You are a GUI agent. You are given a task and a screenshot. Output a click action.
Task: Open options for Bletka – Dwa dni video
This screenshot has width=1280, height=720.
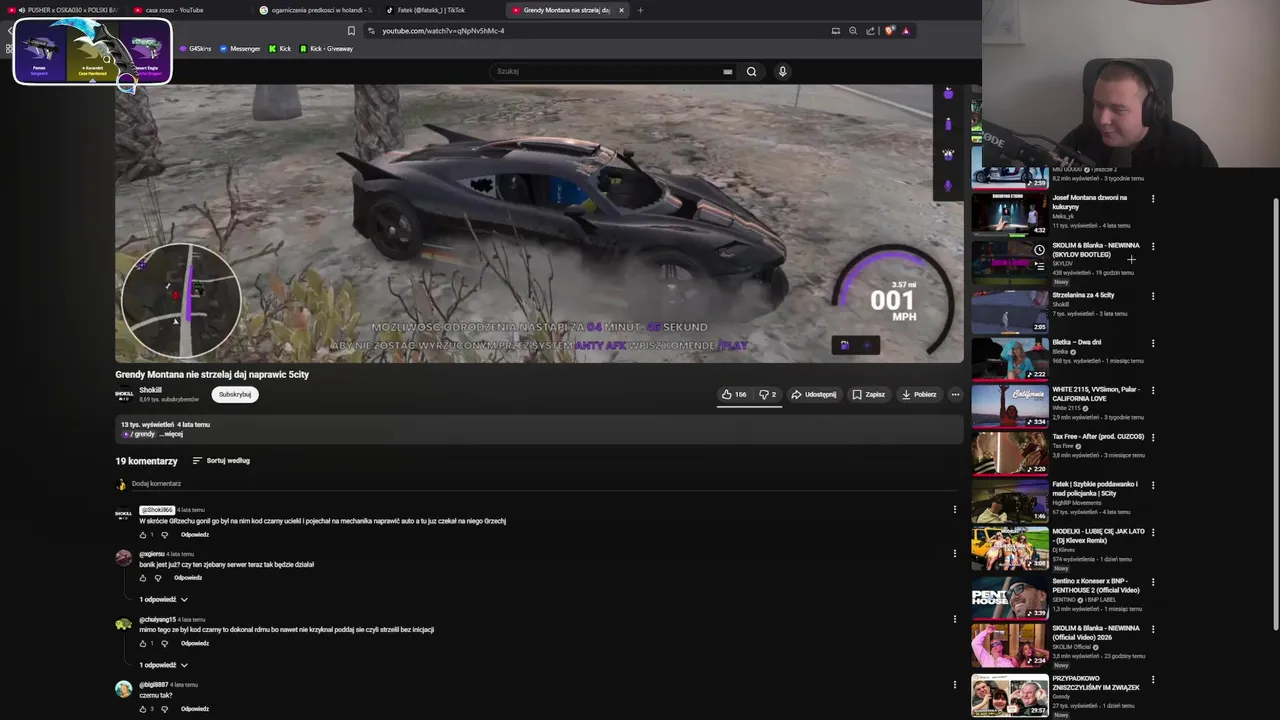click(x=1153, y=343)
